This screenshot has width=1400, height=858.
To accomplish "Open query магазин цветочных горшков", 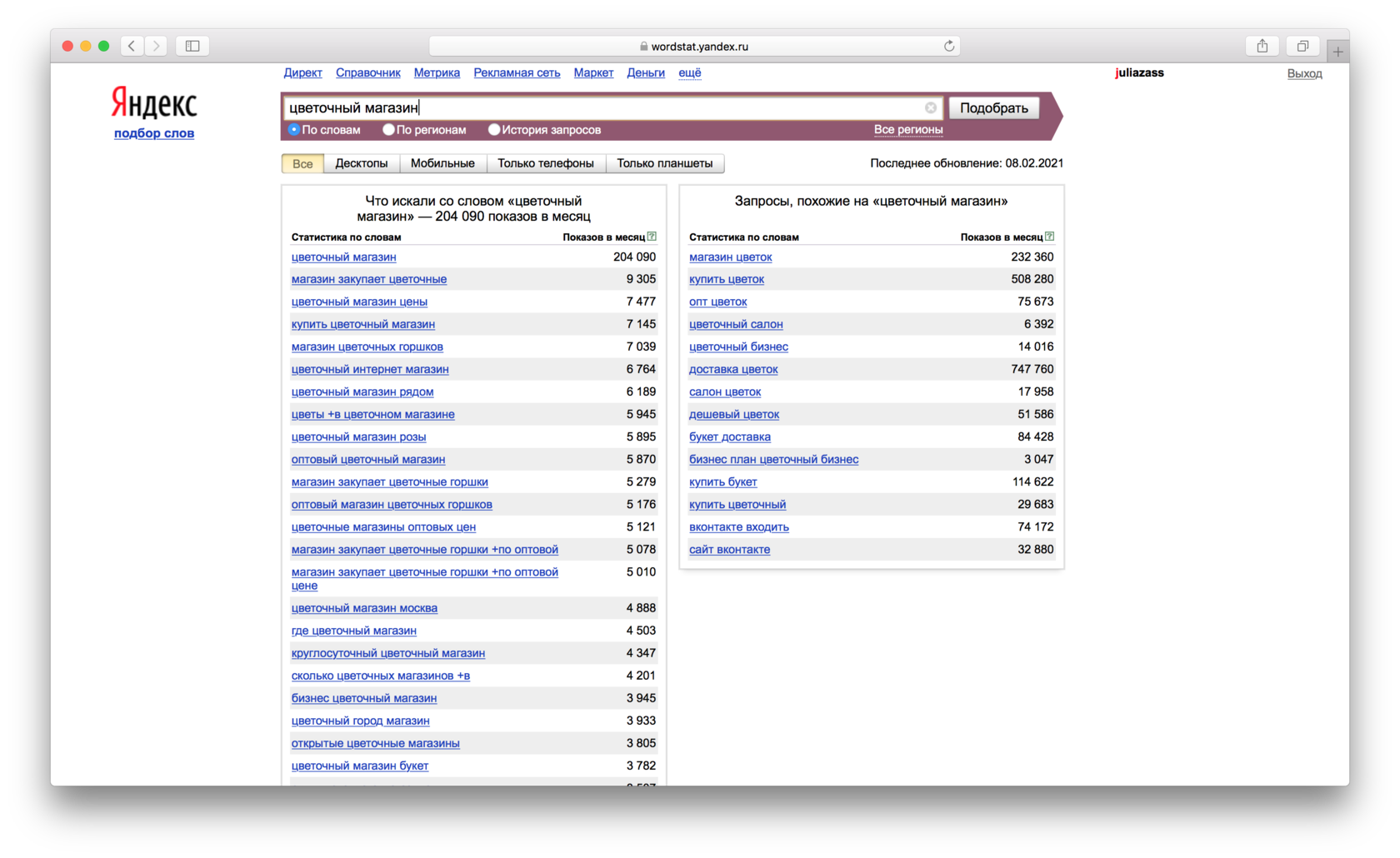I will tap(367, 347).
